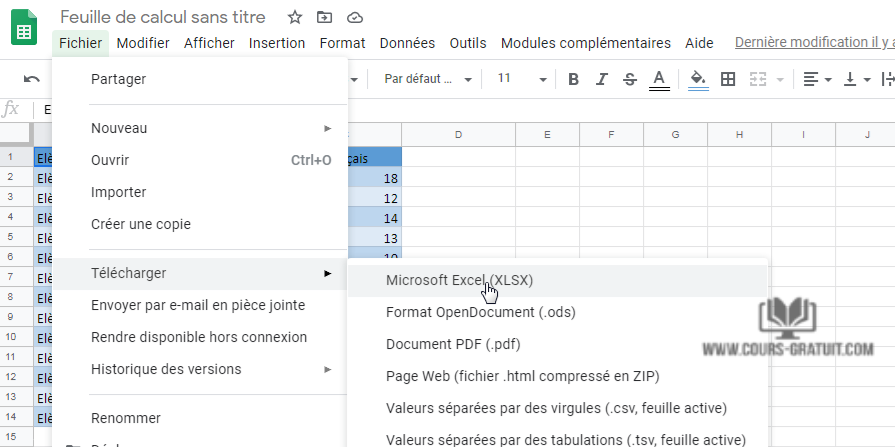Click 'Créer une copie' in Fichier menu
The height and width of the screenshot is (447, 895).
click(140, 224)
